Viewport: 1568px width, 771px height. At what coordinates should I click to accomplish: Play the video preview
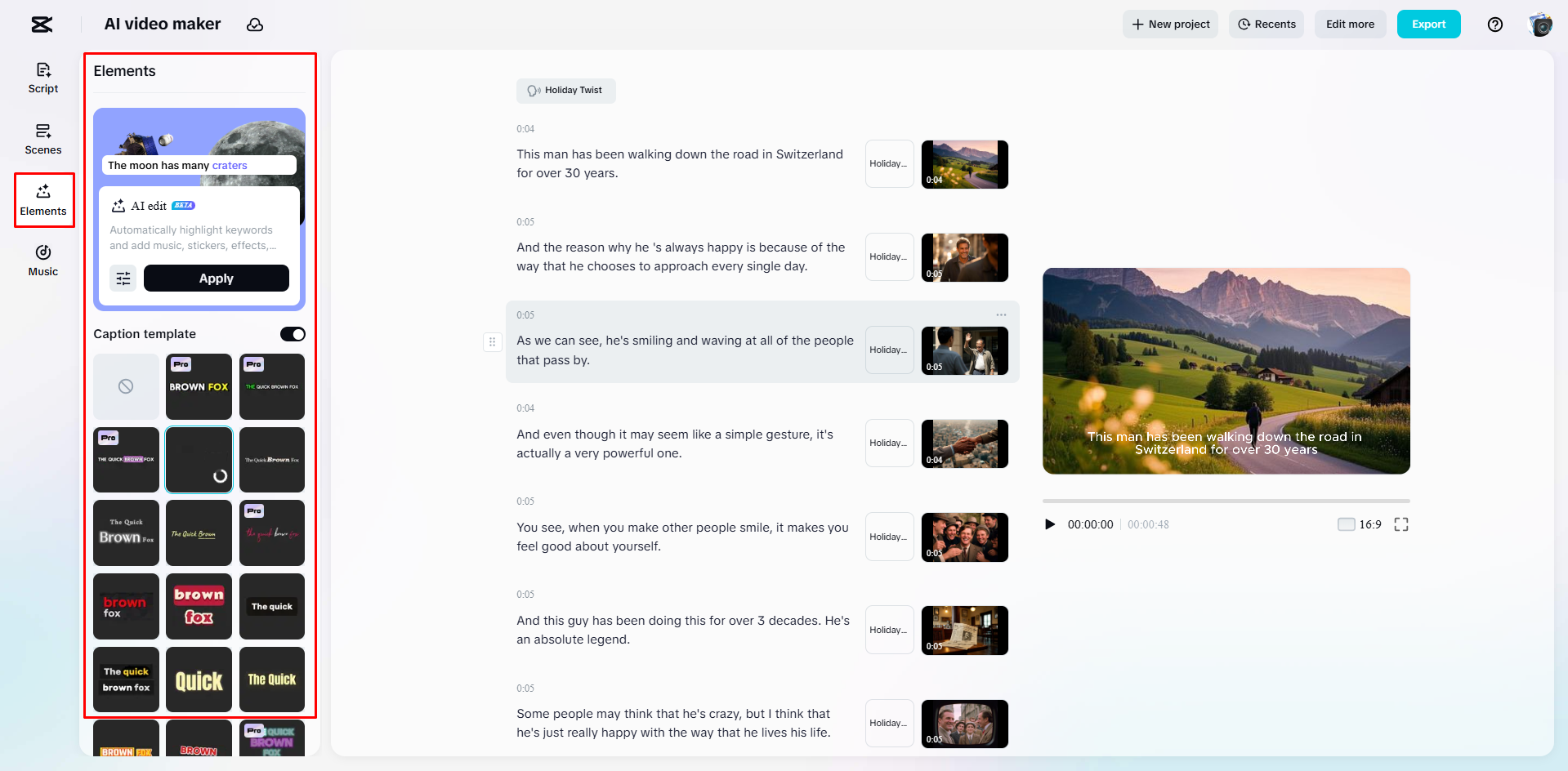(x=1050, y=524)
